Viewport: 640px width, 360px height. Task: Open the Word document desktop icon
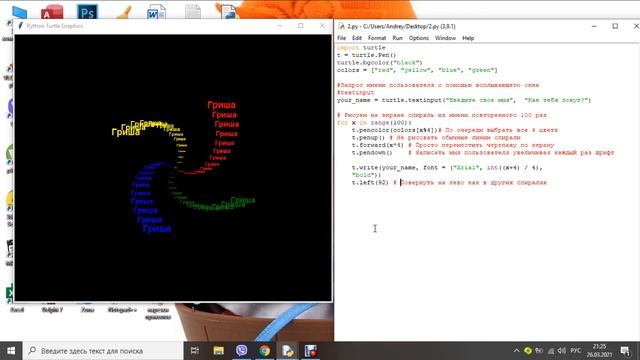point(156,11)
